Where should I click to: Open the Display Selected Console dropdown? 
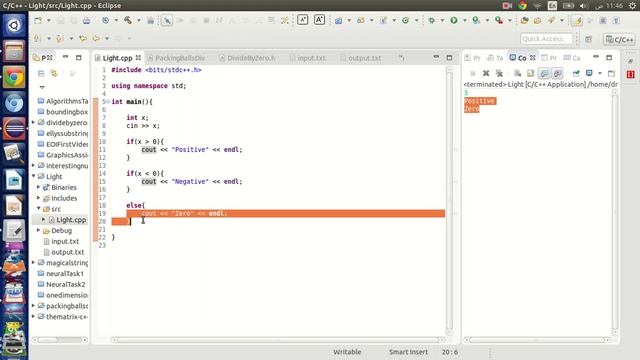point(600,73)
